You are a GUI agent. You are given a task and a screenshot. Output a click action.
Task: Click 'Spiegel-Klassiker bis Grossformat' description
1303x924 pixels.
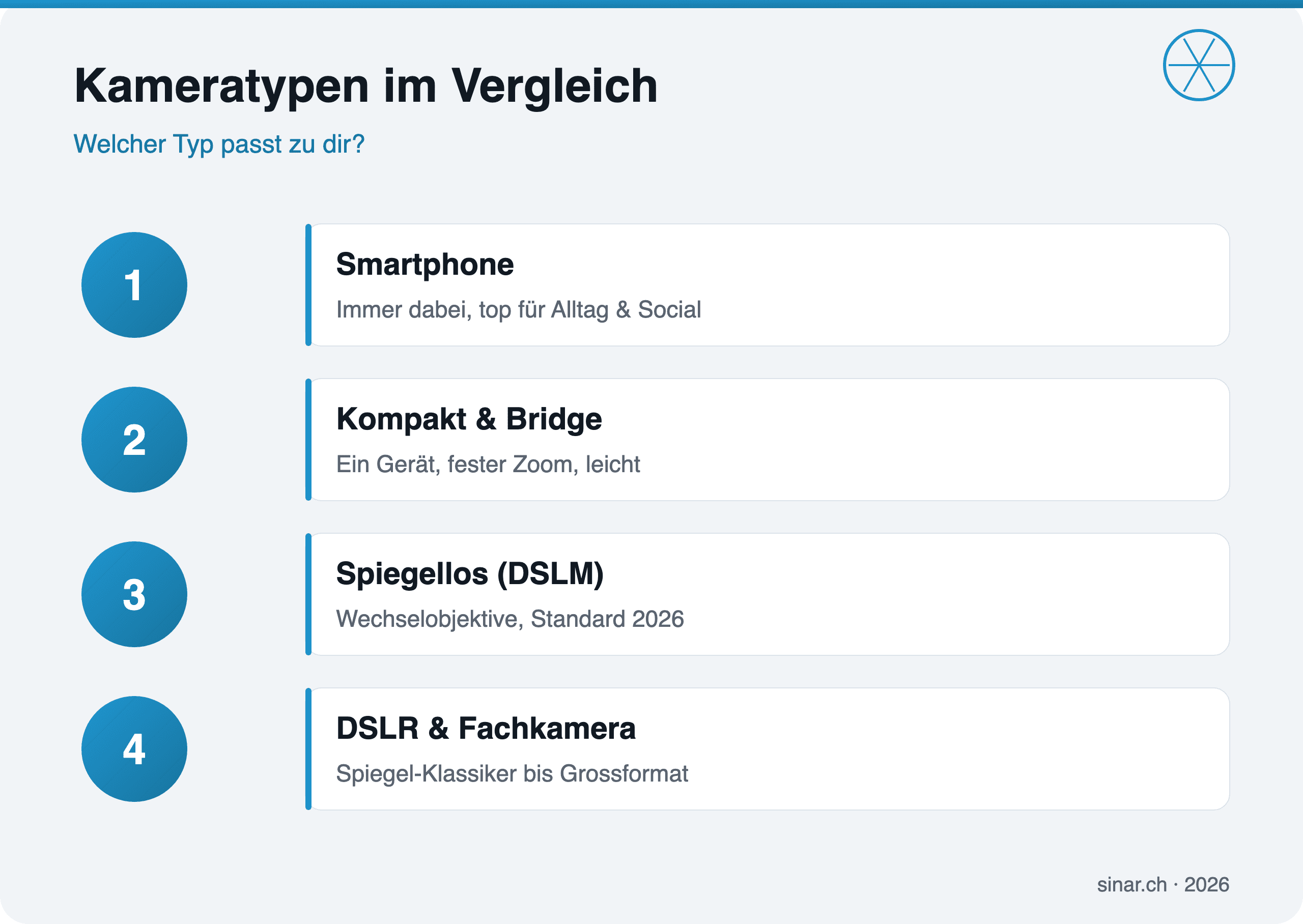point(512,774)
